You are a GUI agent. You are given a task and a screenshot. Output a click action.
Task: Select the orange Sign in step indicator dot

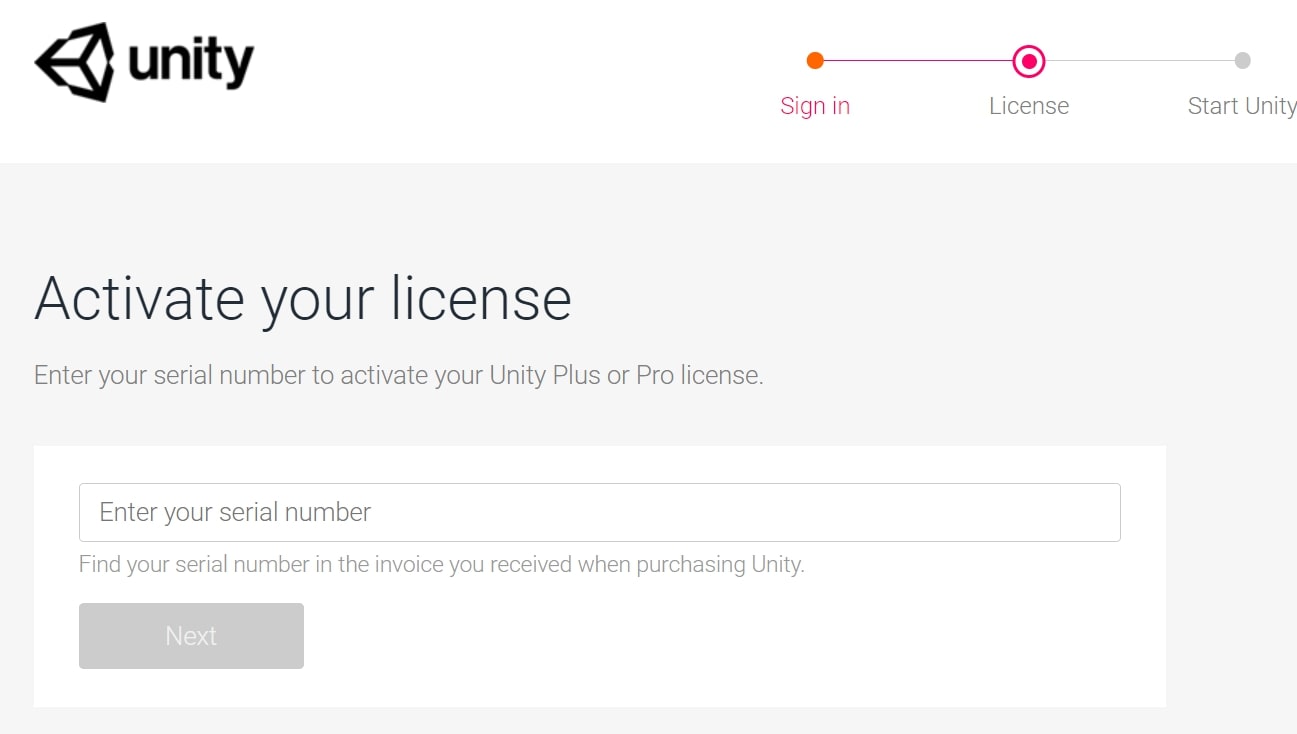coord(816,60)
